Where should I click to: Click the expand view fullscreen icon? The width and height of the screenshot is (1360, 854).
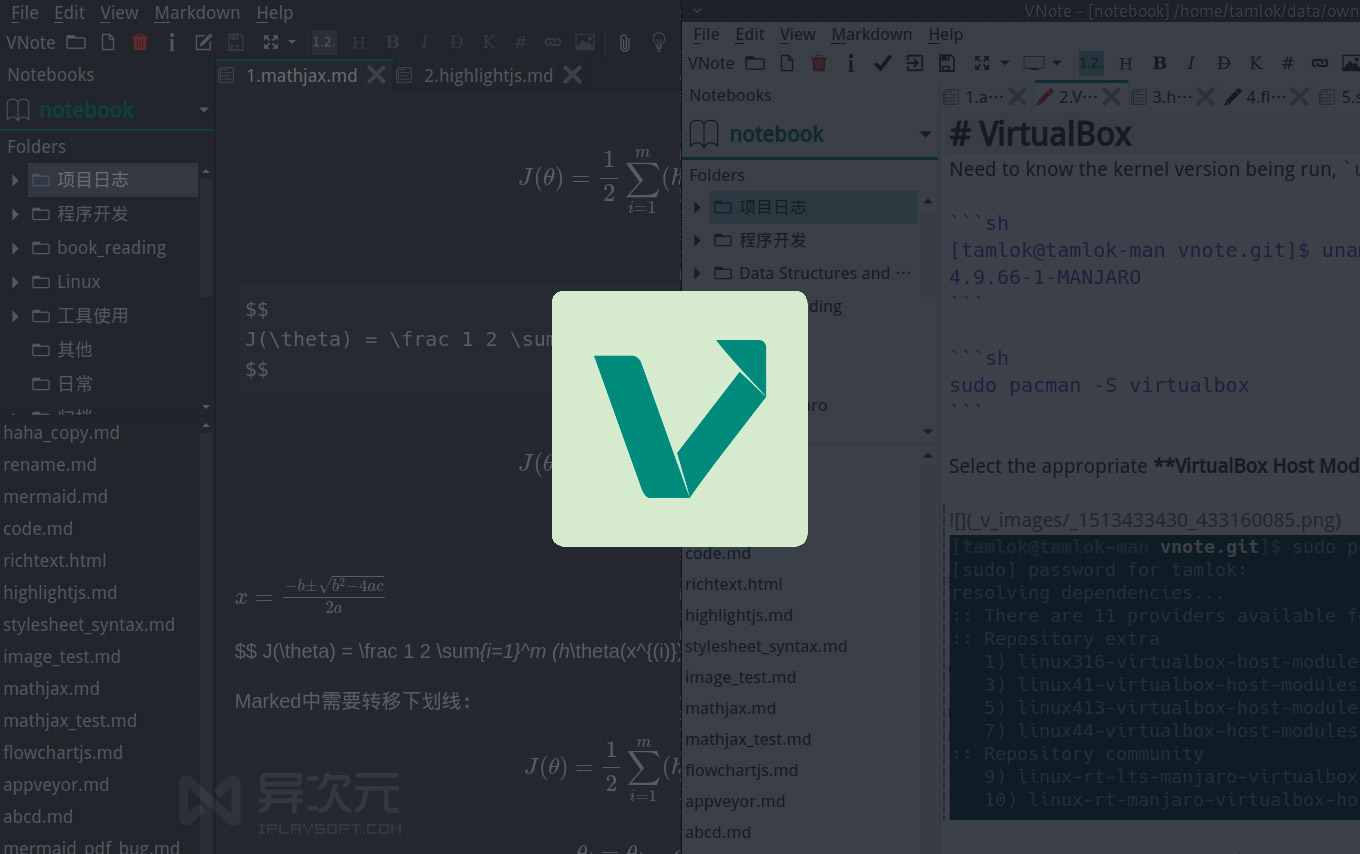[272, 42]
